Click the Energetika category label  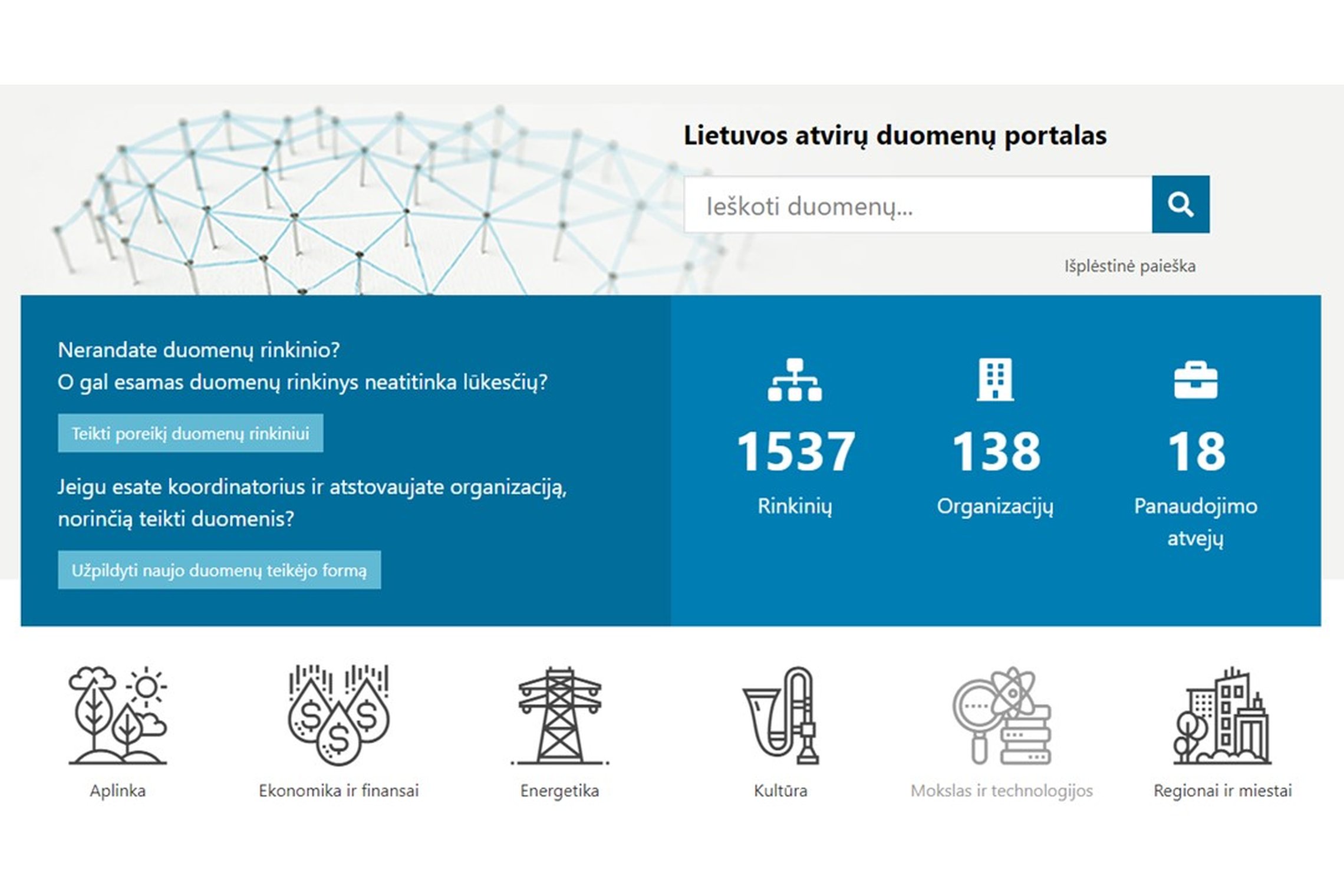coord(559,790)
